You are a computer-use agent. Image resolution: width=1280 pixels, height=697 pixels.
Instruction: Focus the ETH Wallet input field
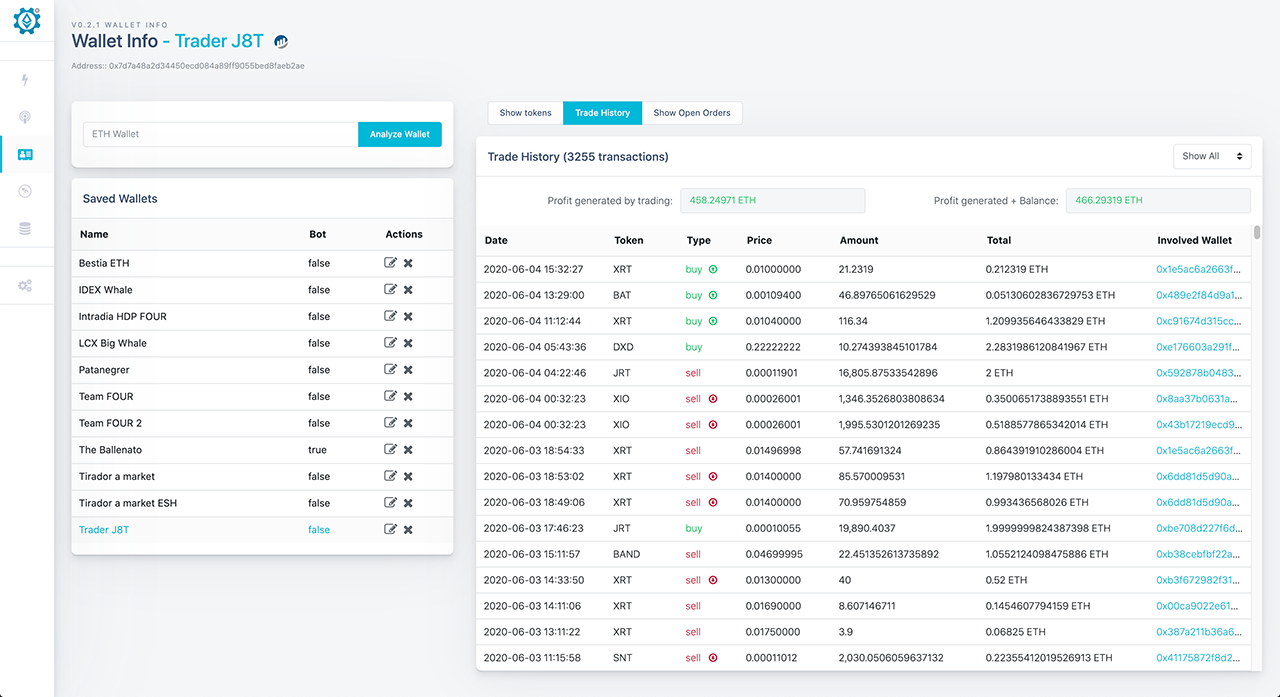220,134
